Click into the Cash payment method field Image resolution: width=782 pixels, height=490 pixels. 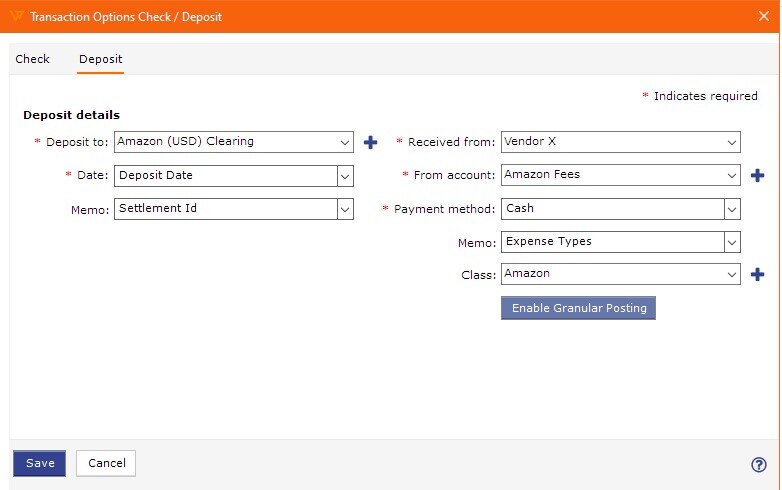(613, 209)
